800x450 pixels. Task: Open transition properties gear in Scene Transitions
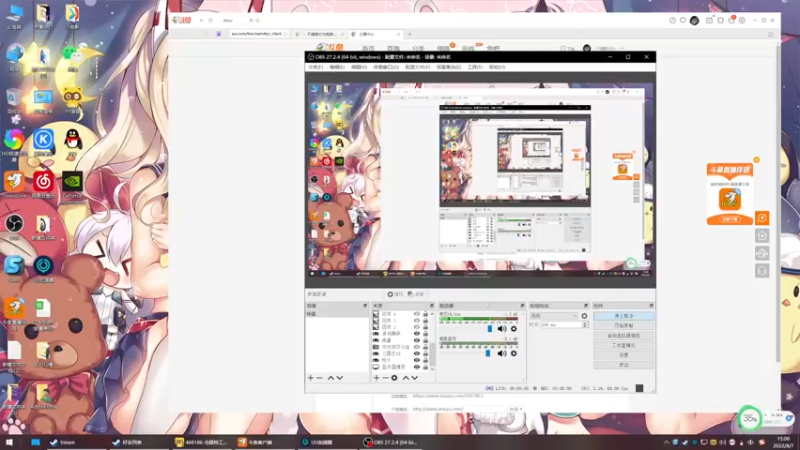click(x=584, y=316)
